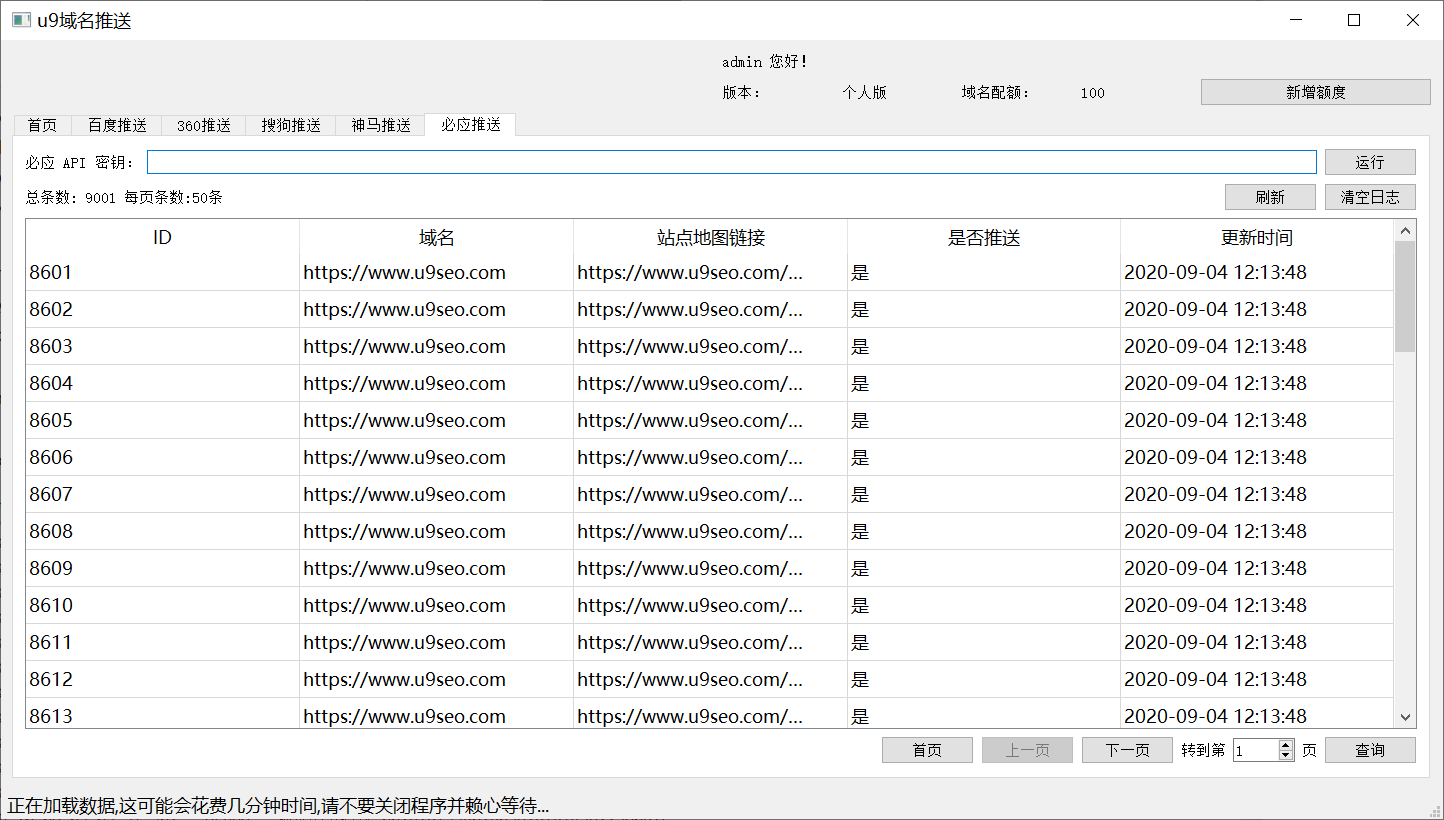Click the update time in row 8612
Image resolution: width=1444 pixels, height=820 pixels.
(x=1257, y=679)
